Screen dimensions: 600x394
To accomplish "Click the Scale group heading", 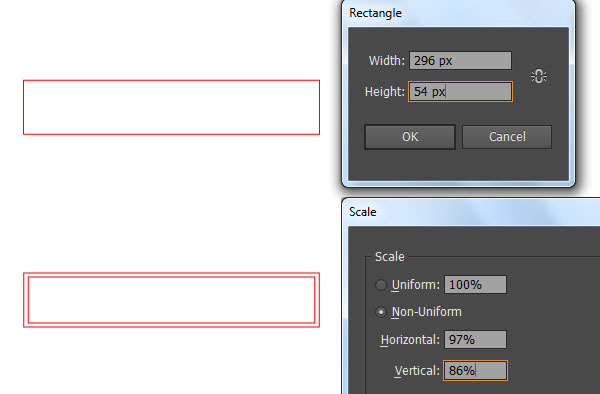I will [x=390, y=257].
